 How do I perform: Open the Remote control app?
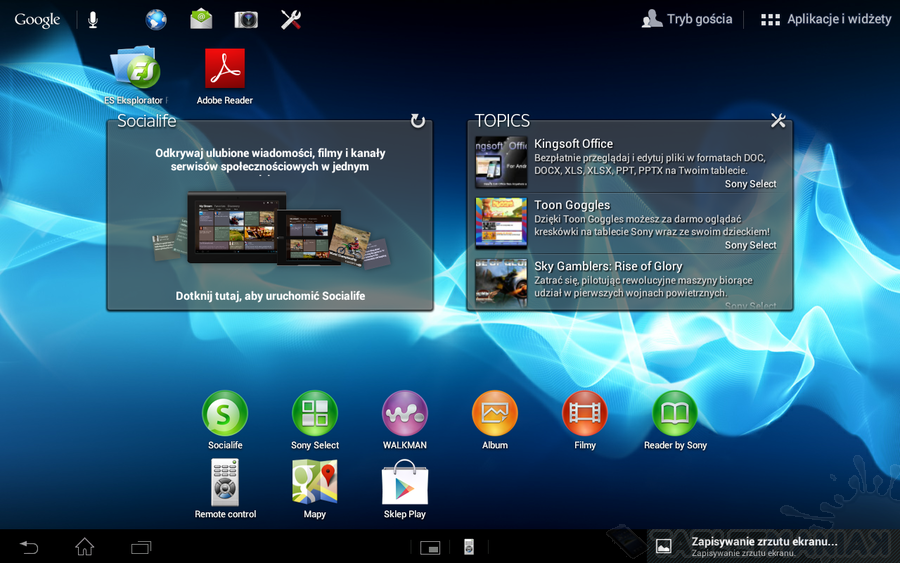pos(225,489)
